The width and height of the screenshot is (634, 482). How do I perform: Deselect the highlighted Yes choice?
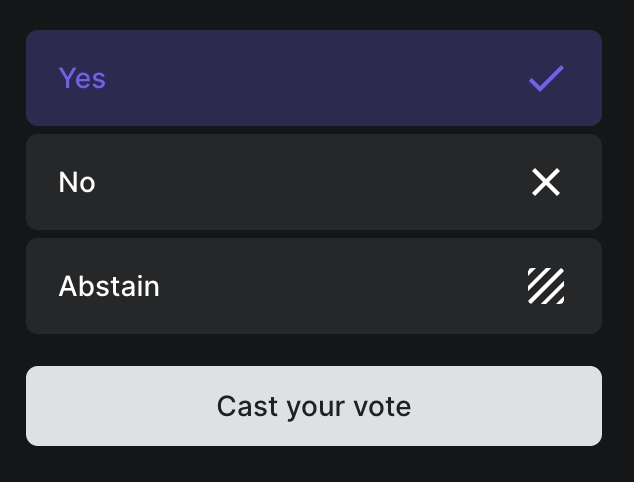(x=313, y=78)
